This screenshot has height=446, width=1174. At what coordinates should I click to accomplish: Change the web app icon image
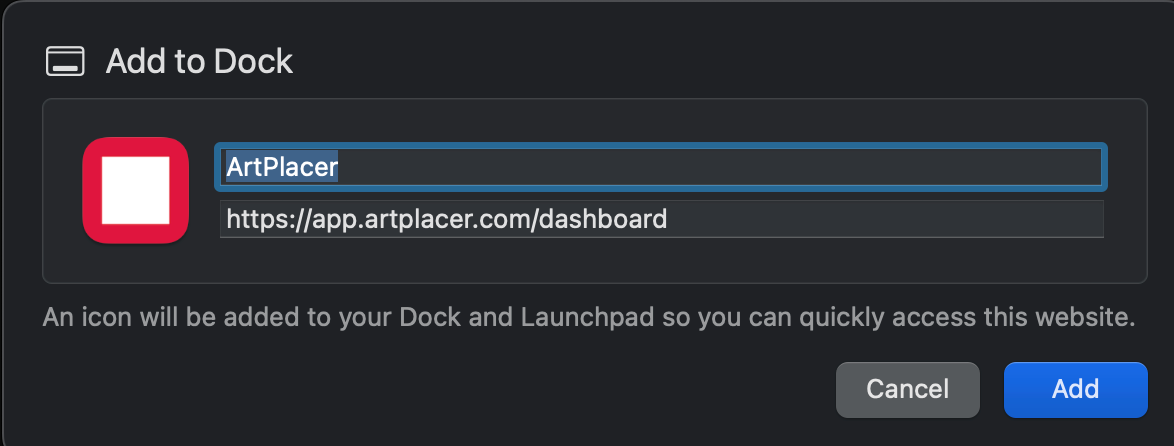pyautogui.click(x=136, y=190)
